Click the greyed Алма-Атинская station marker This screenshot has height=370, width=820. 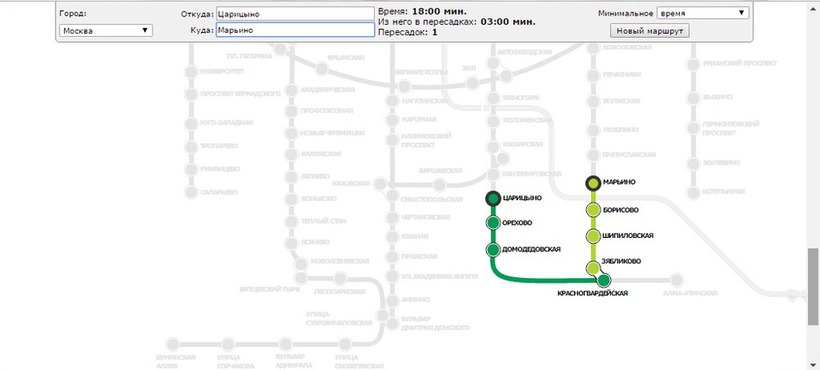[x=677, y=280]
